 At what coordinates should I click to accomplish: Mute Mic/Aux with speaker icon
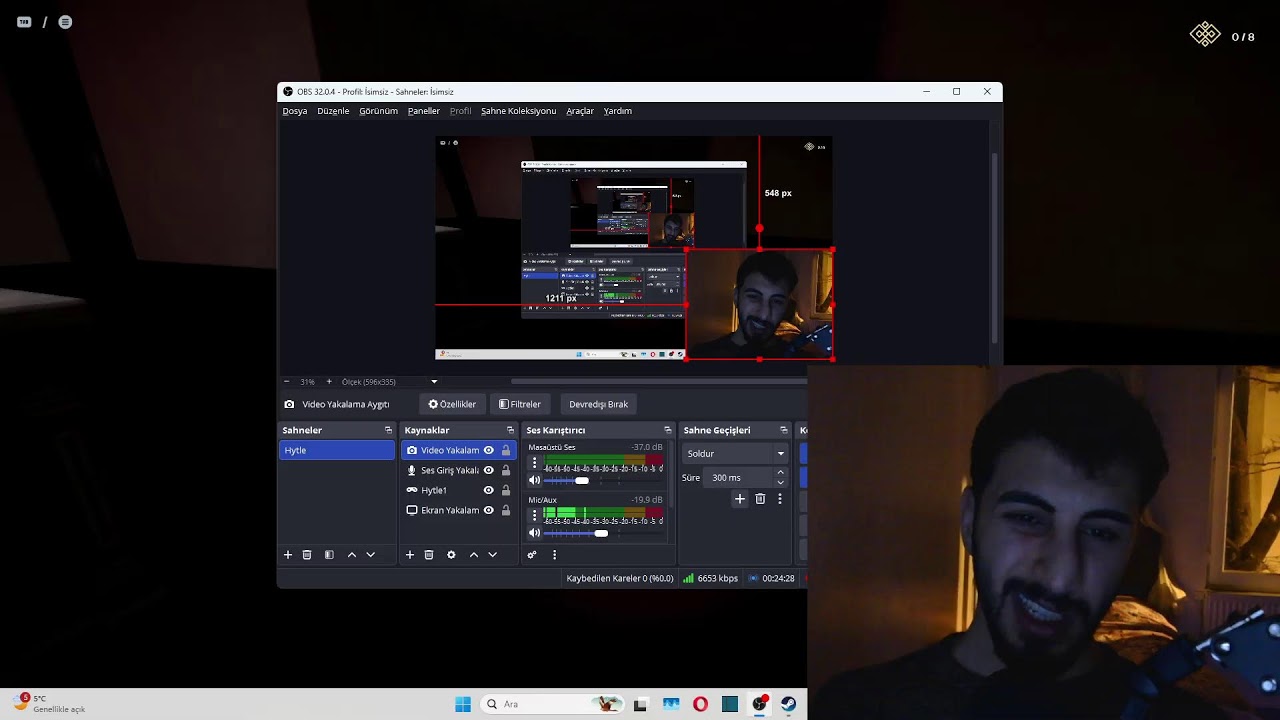pyautogui.click(x=534, y=533)
